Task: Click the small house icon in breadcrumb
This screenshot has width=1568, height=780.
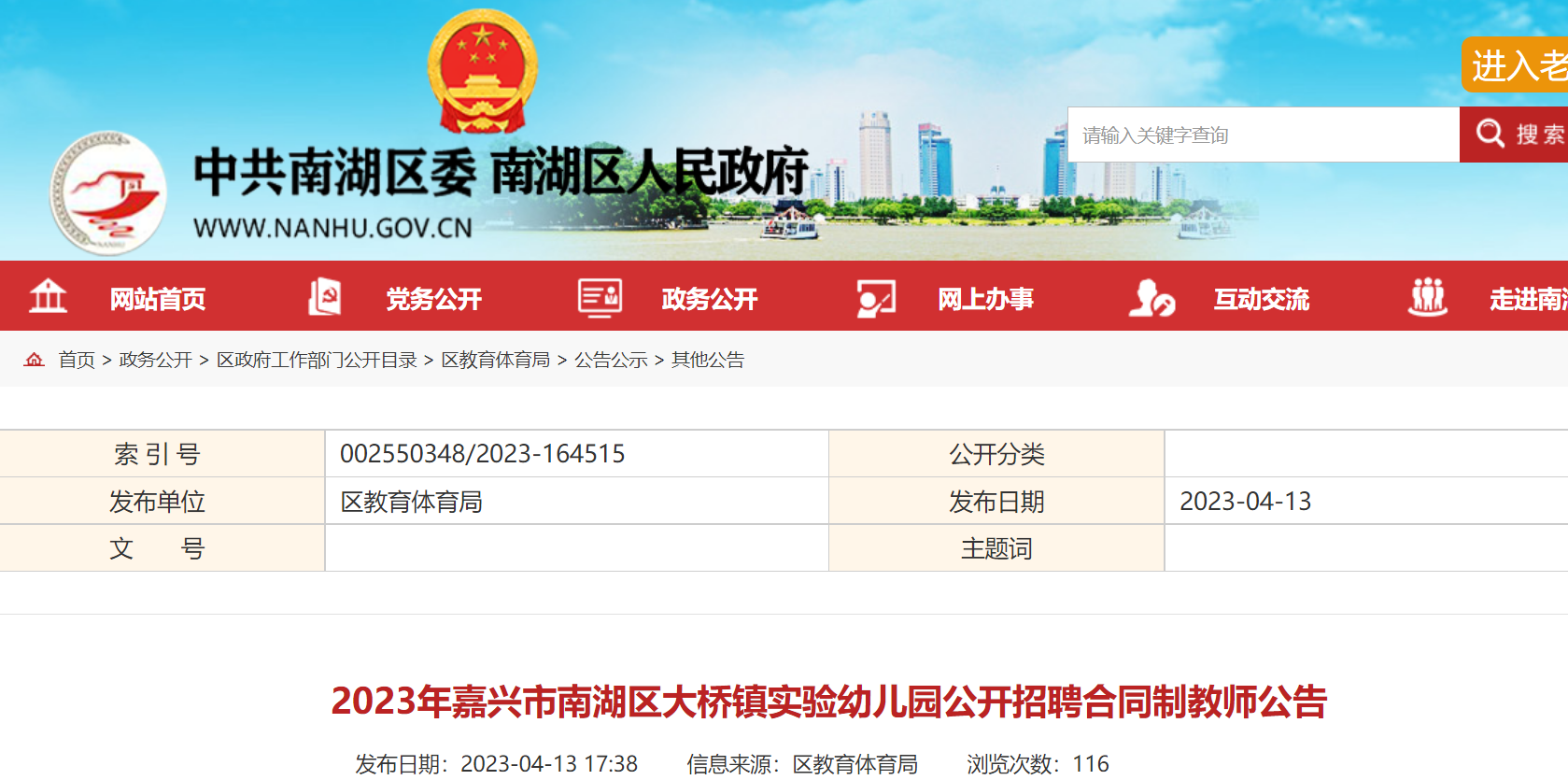Action: pyautogui.click(x=35, y=360)
